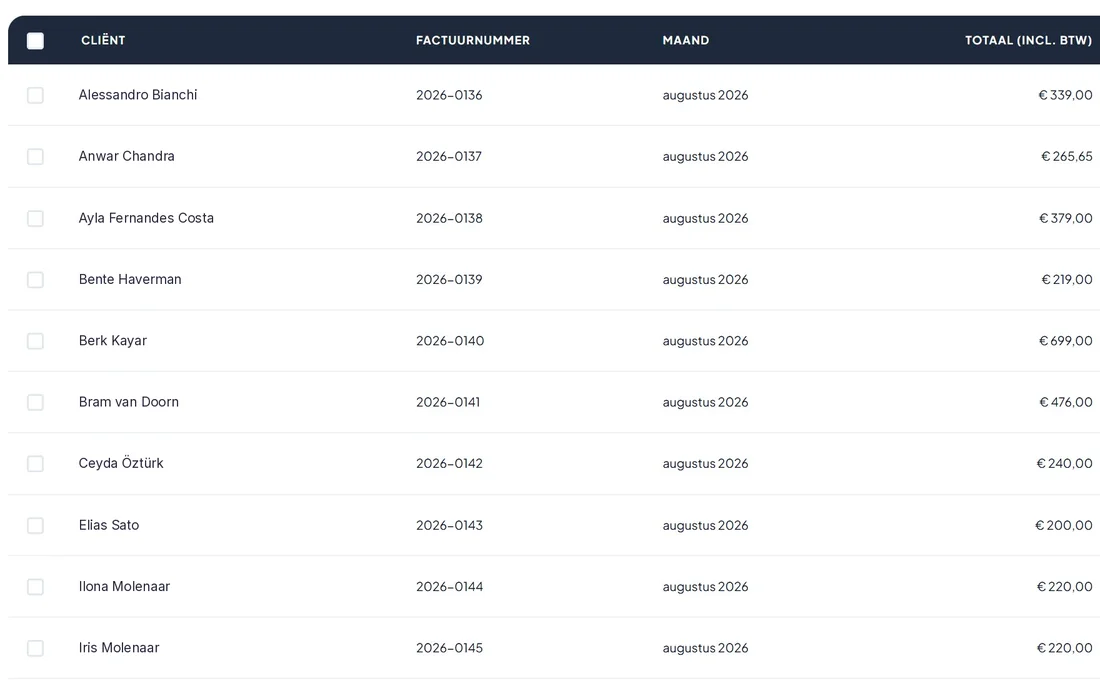Viewport: 1100px width, 688px height.
Task: Click the total € 265,65
Action: tap(1066, 156)
